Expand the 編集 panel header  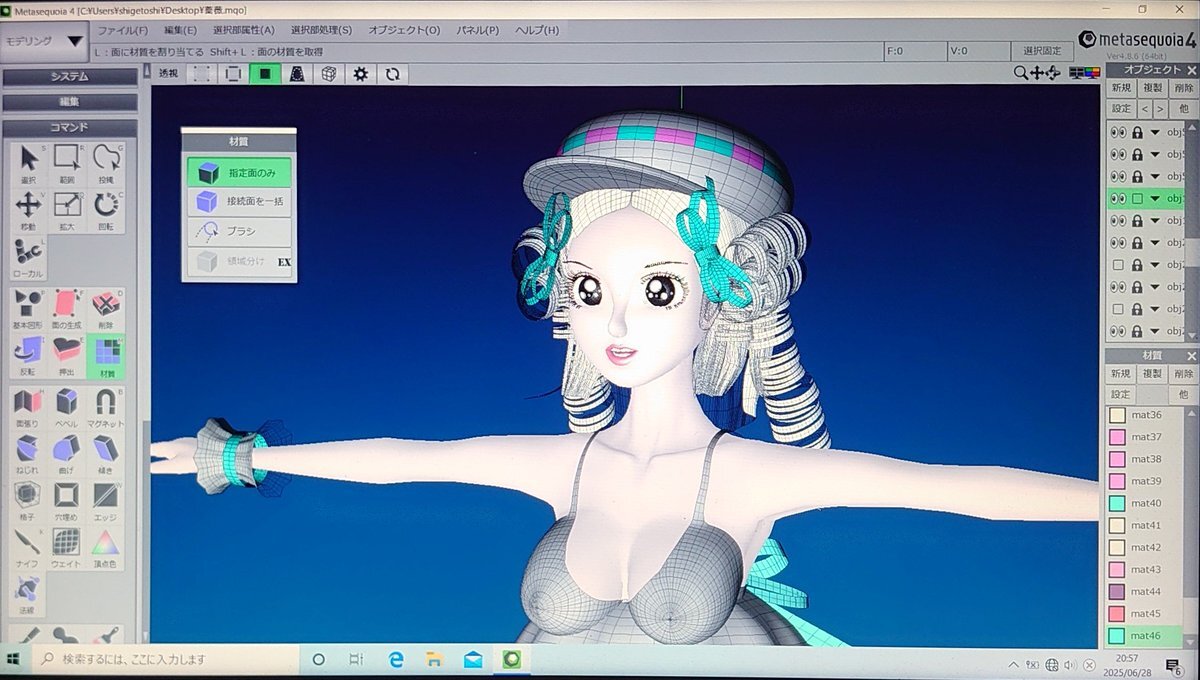pos(70,102)
